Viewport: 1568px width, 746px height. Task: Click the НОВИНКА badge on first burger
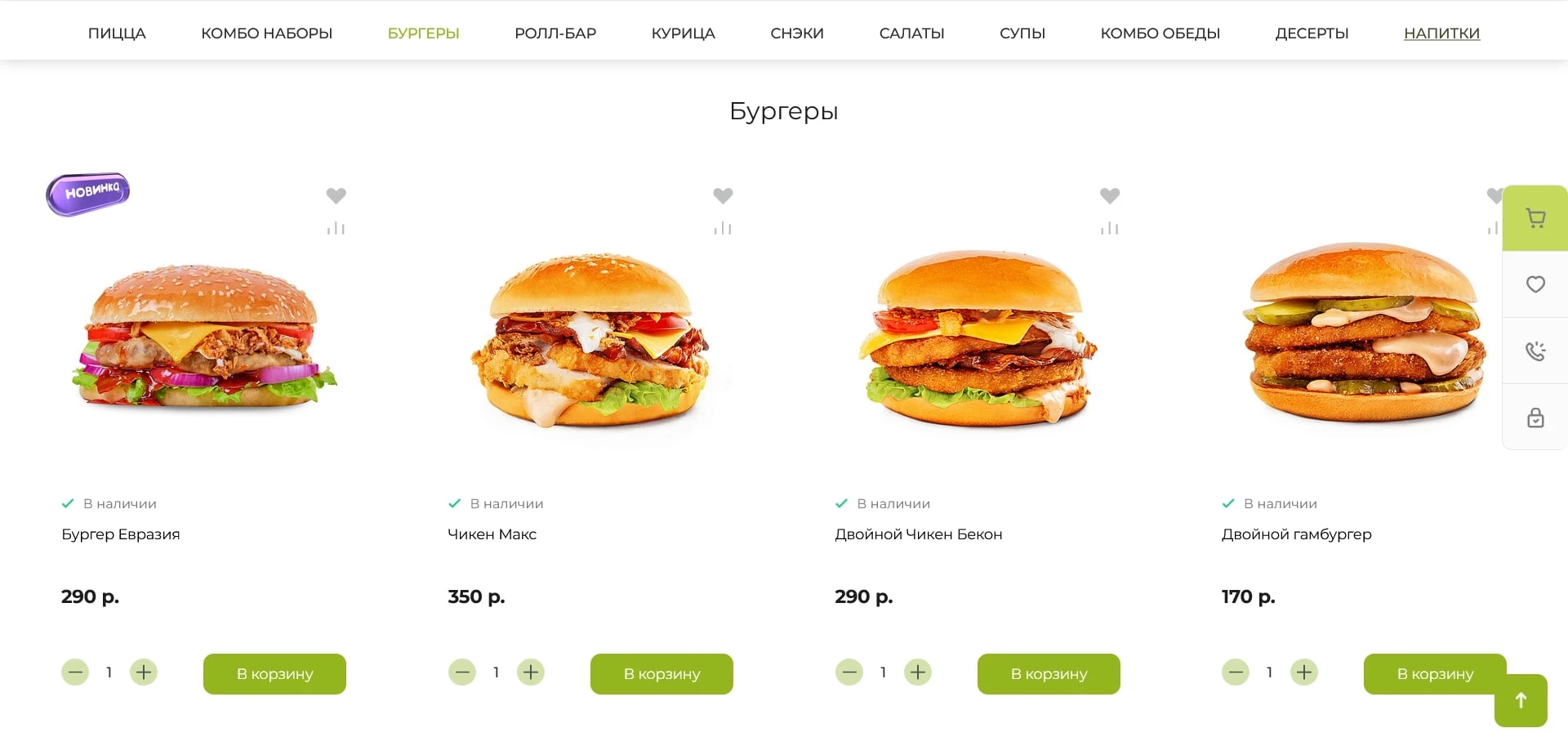(88, 194)
